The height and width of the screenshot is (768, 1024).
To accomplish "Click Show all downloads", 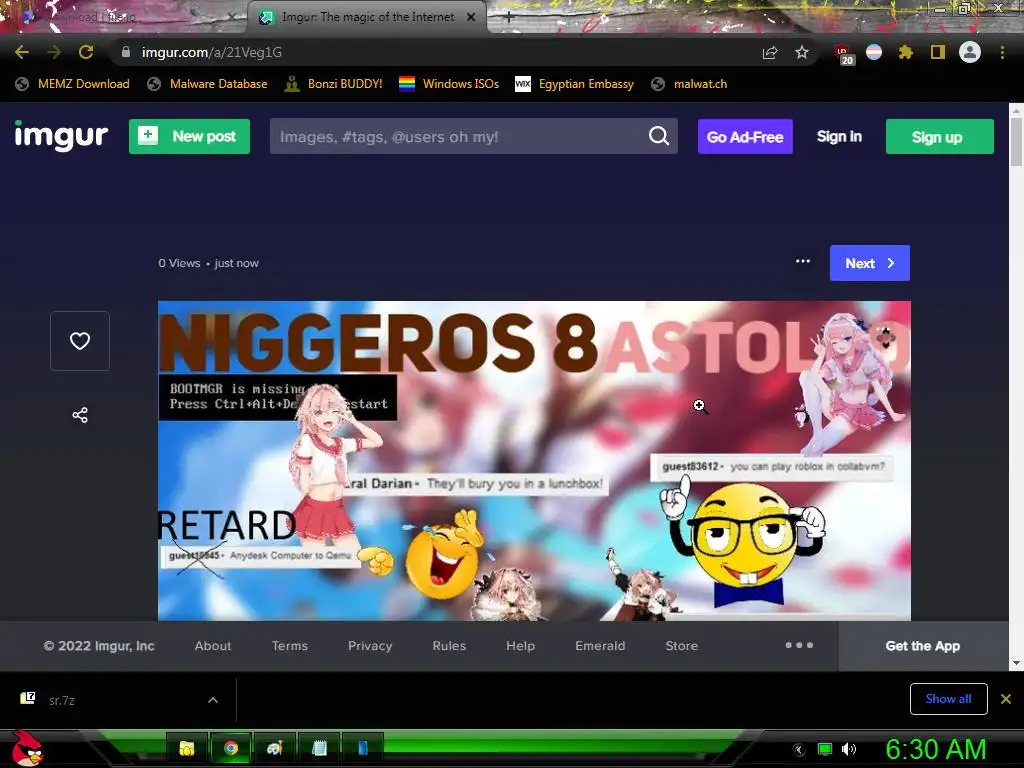I will (x=948, y=699).
